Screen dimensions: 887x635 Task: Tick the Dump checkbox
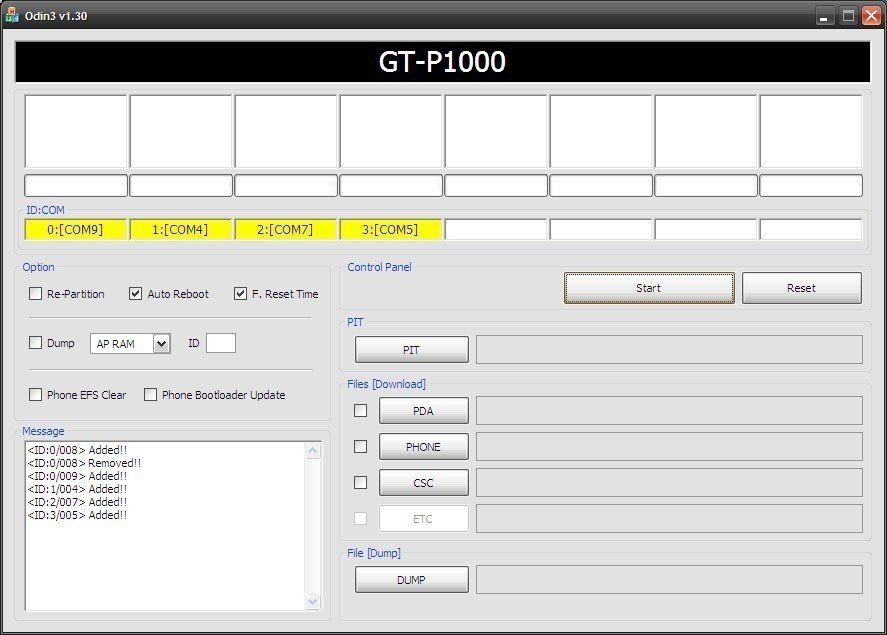[x=35, y=343]
